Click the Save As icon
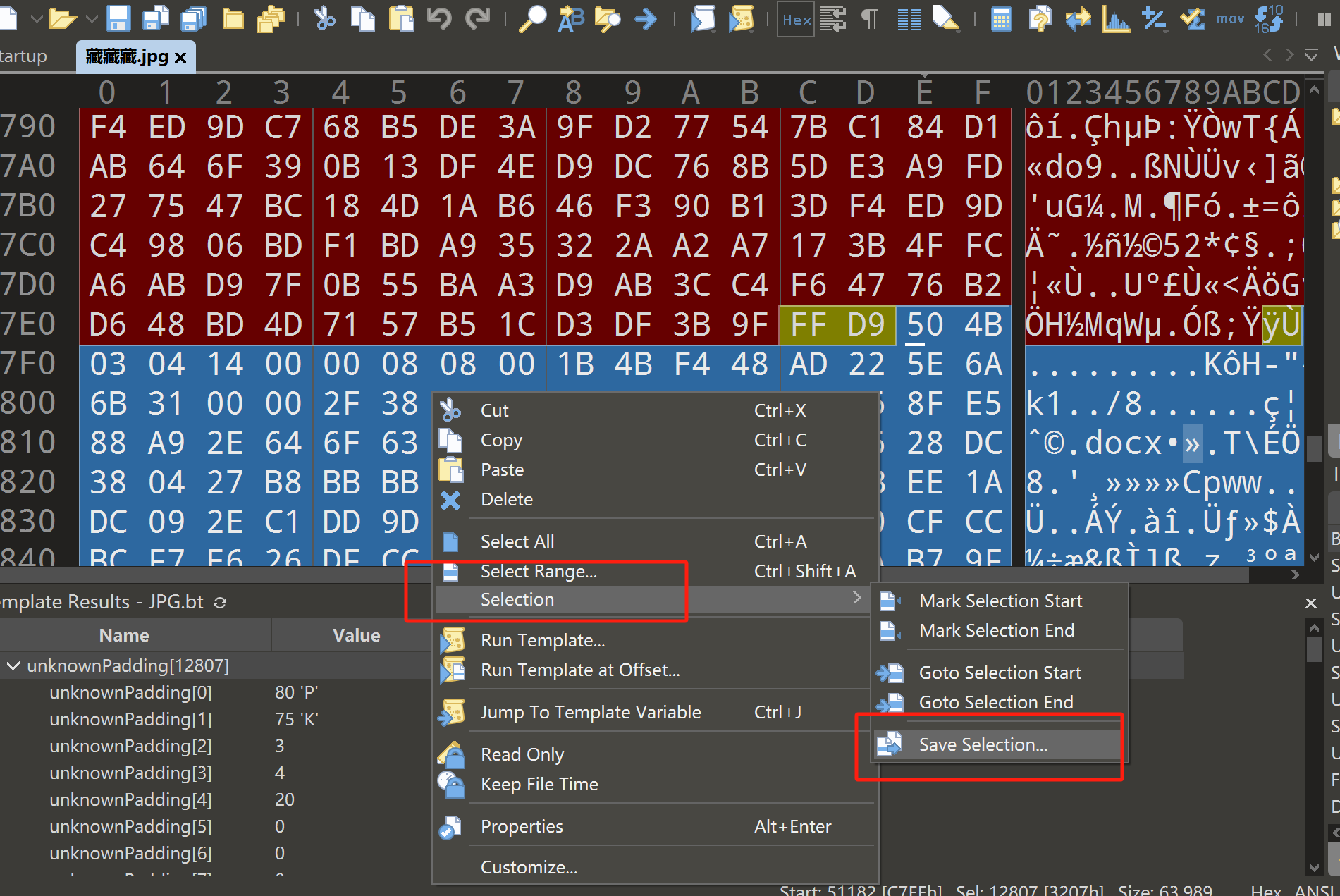The image size is (1340, 896). [156, 18]
